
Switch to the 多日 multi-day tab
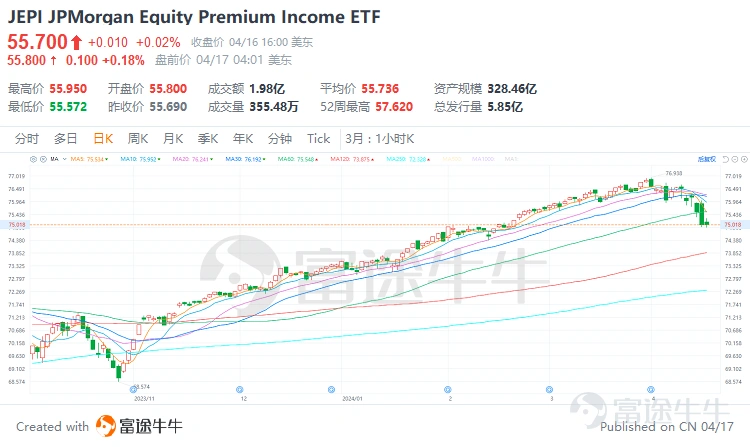tap(66, 139)
